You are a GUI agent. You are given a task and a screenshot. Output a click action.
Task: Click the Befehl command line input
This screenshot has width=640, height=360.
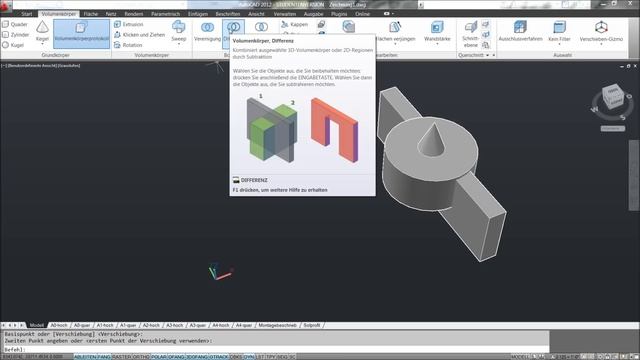click(x=276, y=350)
